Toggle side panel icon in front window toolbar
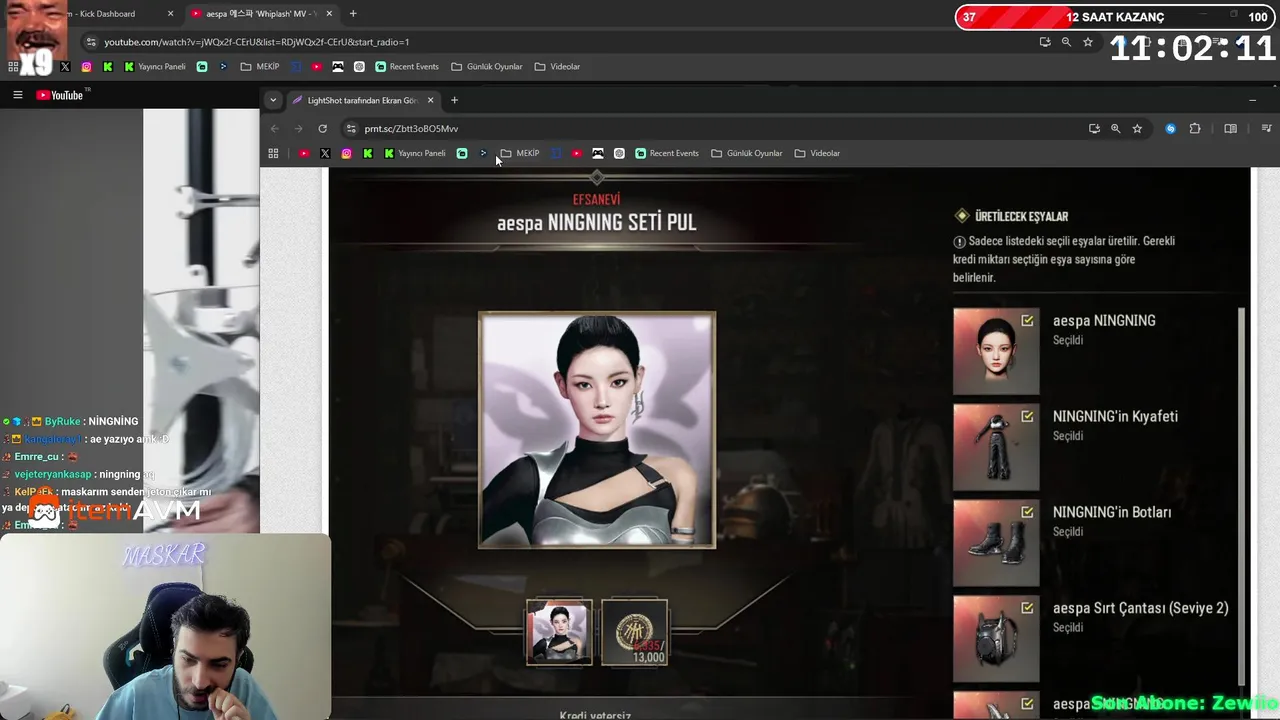The image size is (1280, 720). point(1230,129)
